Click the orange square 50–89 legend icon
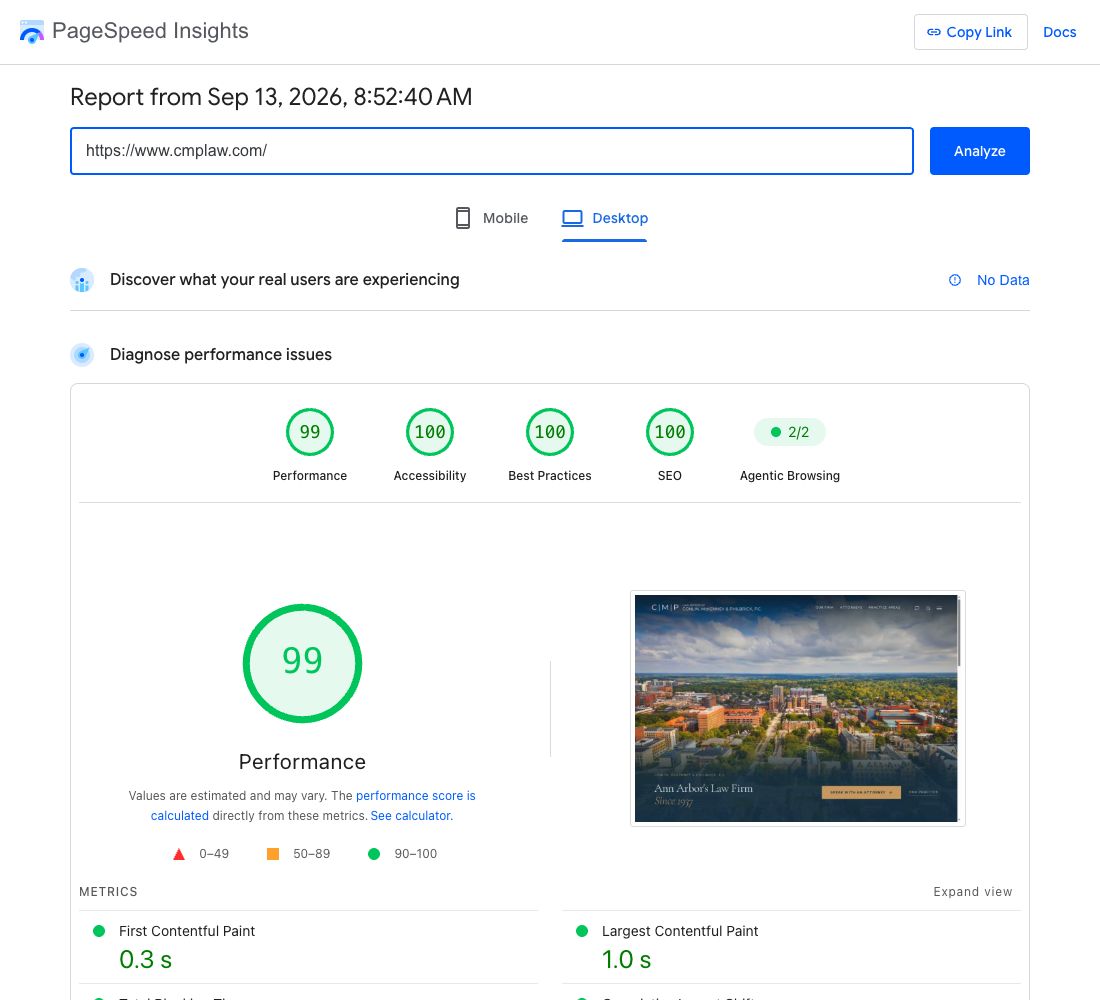This screenshot has height=1000, width=1100. pyautogui.click(x=273, y=854)
